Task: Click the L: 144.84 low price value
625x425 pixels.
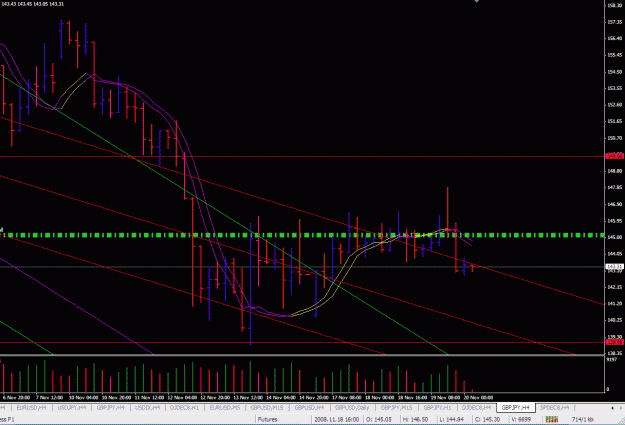Action: point(452,419)
